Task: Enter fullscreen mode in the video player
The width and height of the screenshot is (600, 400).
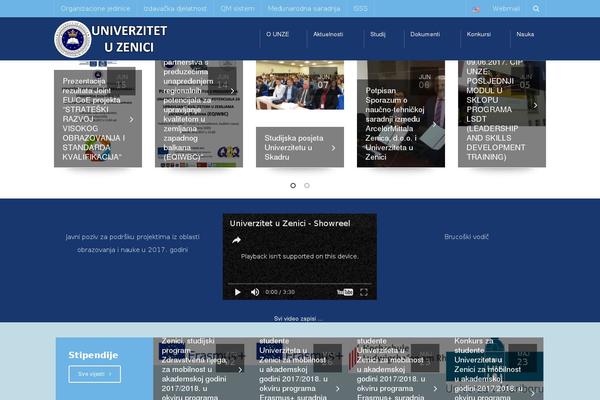Action: tap(364, 292)
